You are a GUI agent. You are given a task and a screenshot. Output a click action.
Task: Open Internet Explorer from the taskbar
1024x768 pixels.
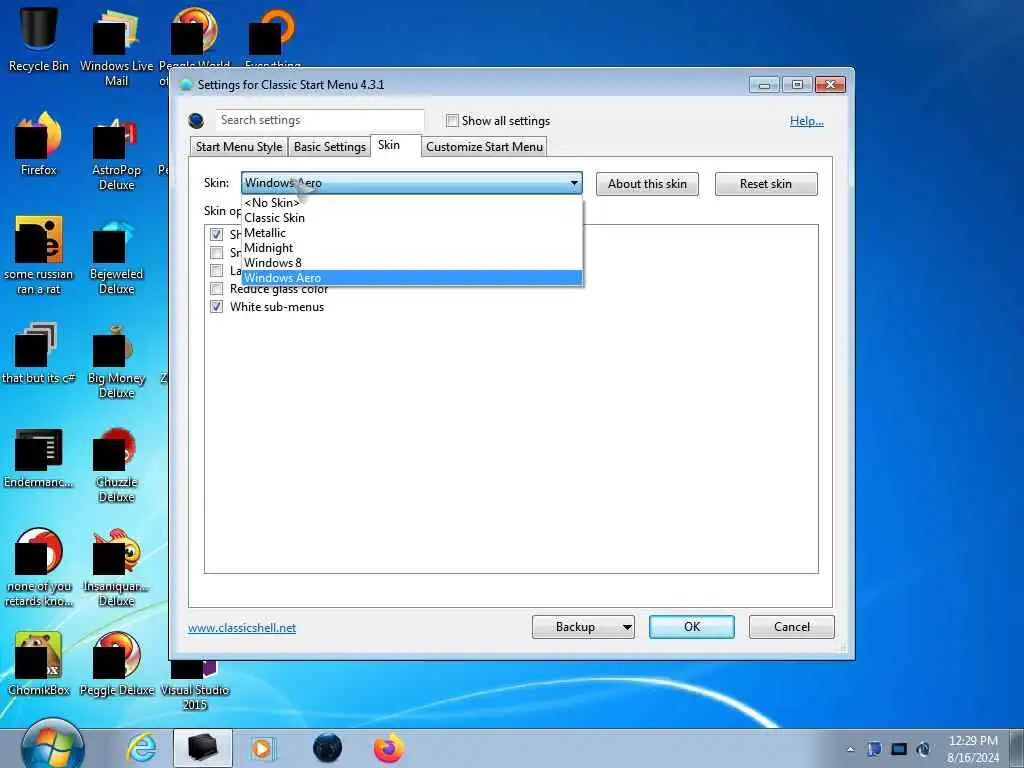[141, 748]
